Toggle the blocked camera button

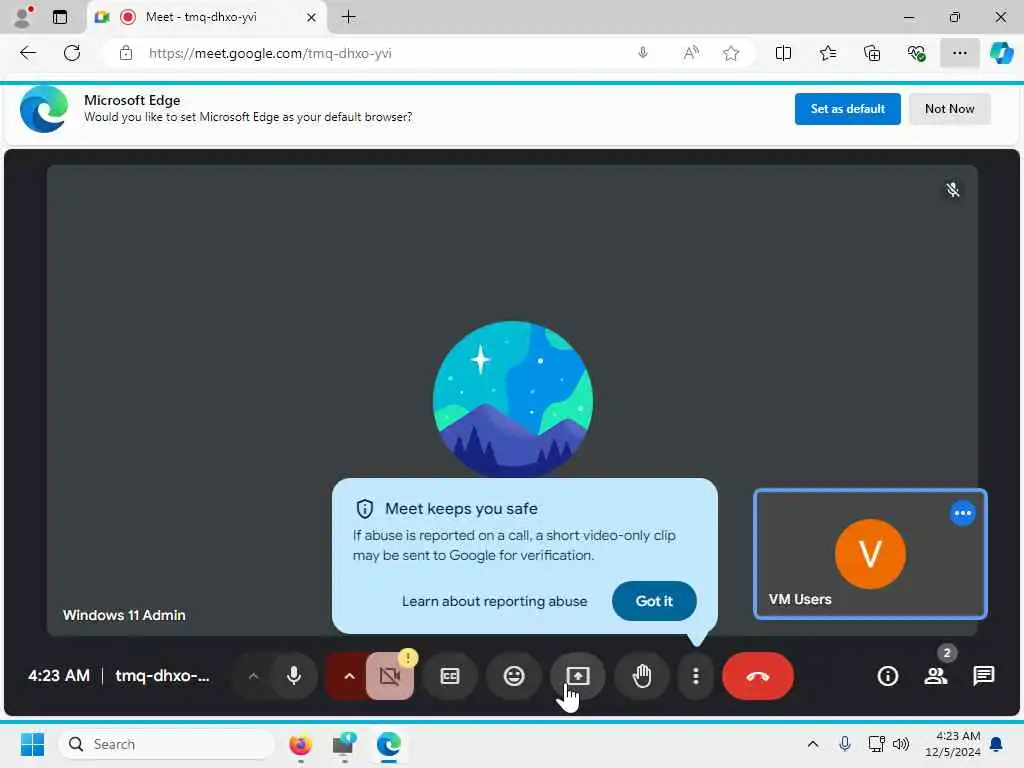[x=390, y=676]
